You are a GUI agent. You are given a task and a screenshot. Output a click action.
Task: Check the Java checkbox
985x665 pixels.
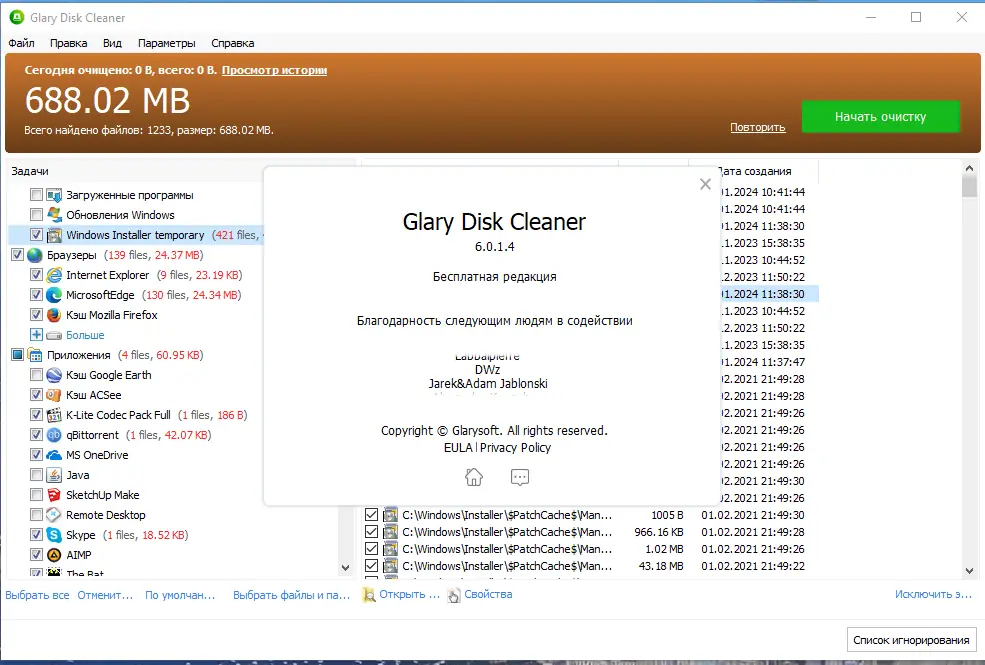36,475
